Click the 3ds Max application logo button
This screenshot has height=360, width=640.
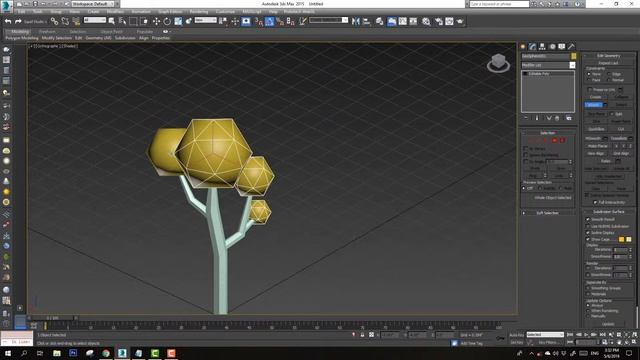click(7, 7)
